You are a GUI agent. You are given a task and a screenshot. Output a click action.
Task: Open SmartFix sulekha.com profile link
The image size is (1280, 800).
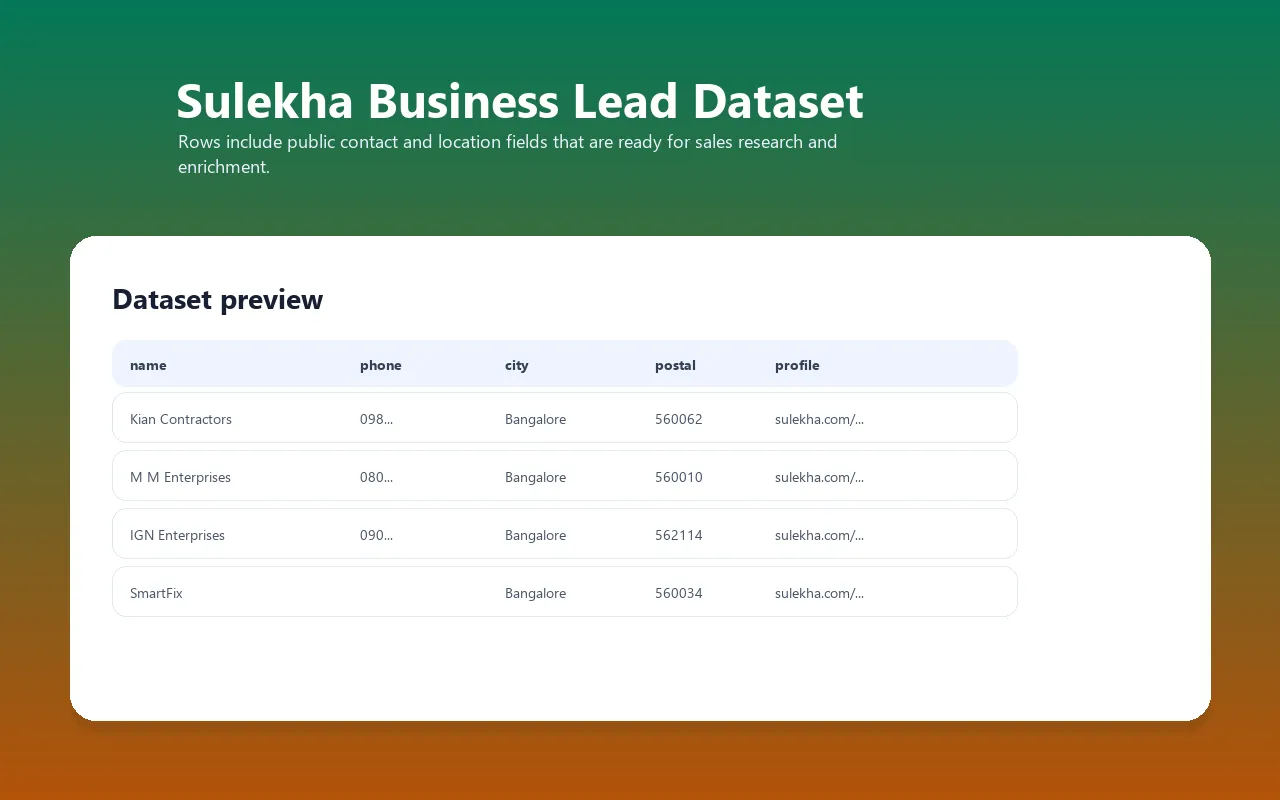coord(819,593)
